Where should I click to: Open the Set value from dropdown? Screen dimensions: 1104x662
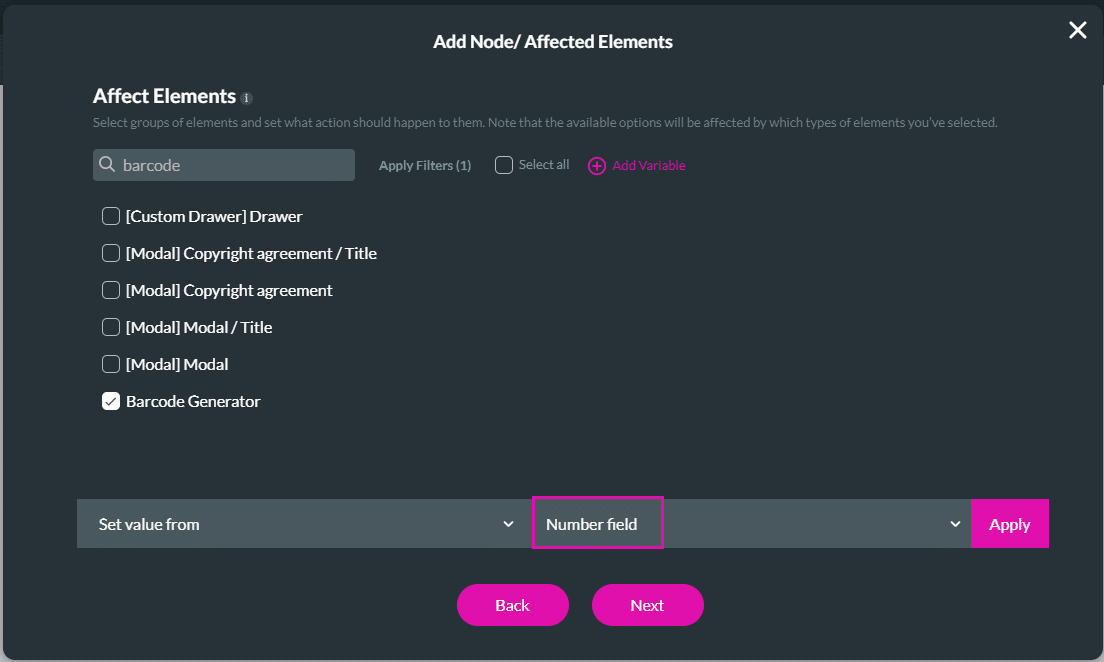tap(304, 524)
